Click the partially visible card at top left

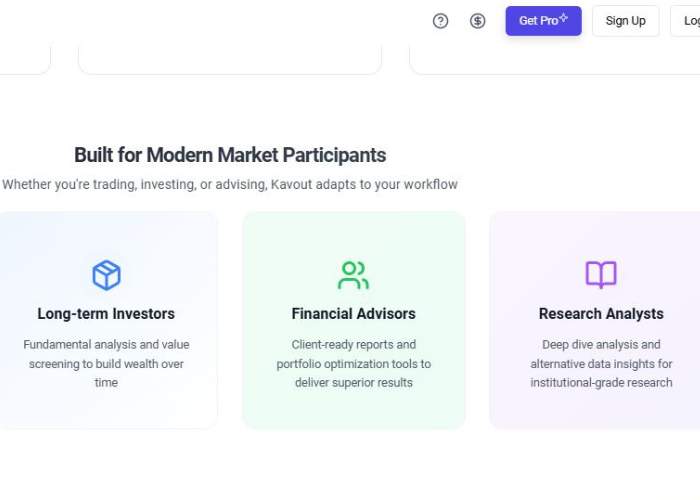pyautogui.click(x=25, y=58)
